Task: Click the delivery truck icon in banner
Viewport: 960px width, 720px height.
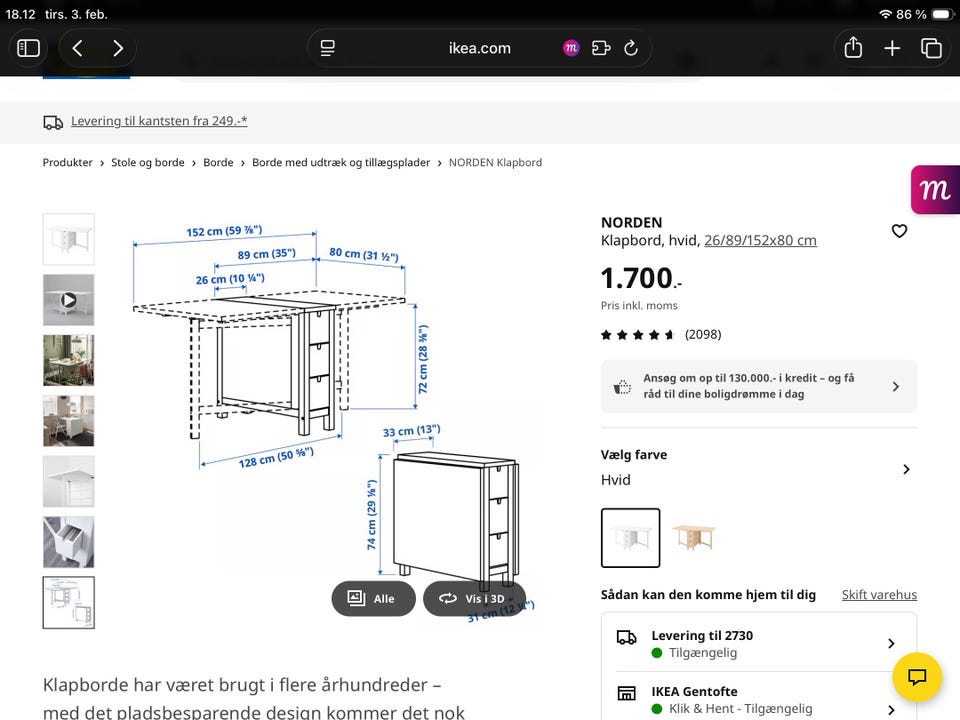Action: [x=53, y=122]
